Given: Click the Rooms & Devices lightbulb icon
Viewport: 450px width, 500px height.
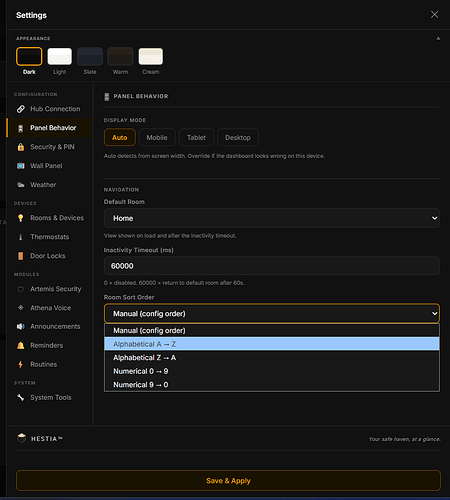Looking at the screenshot, I should [x=21, y=218].
